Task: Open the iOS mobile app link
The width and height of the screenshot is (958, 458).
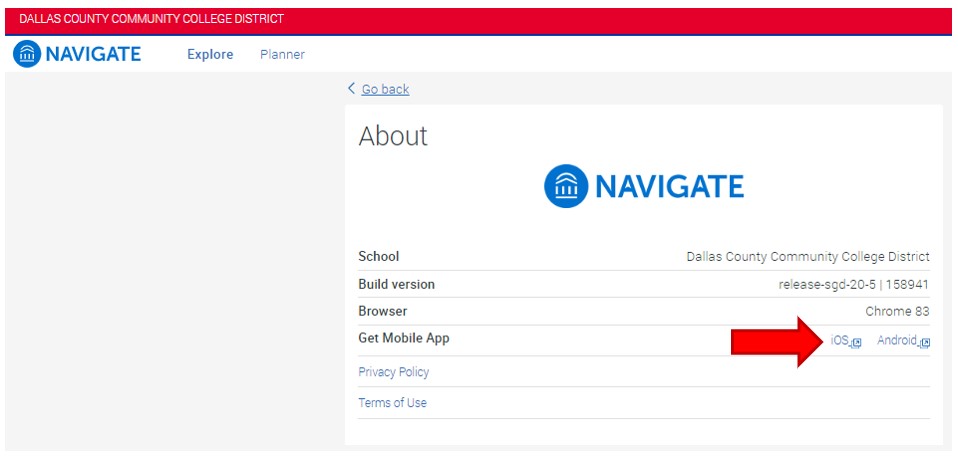Action: [x=840, y=341]
